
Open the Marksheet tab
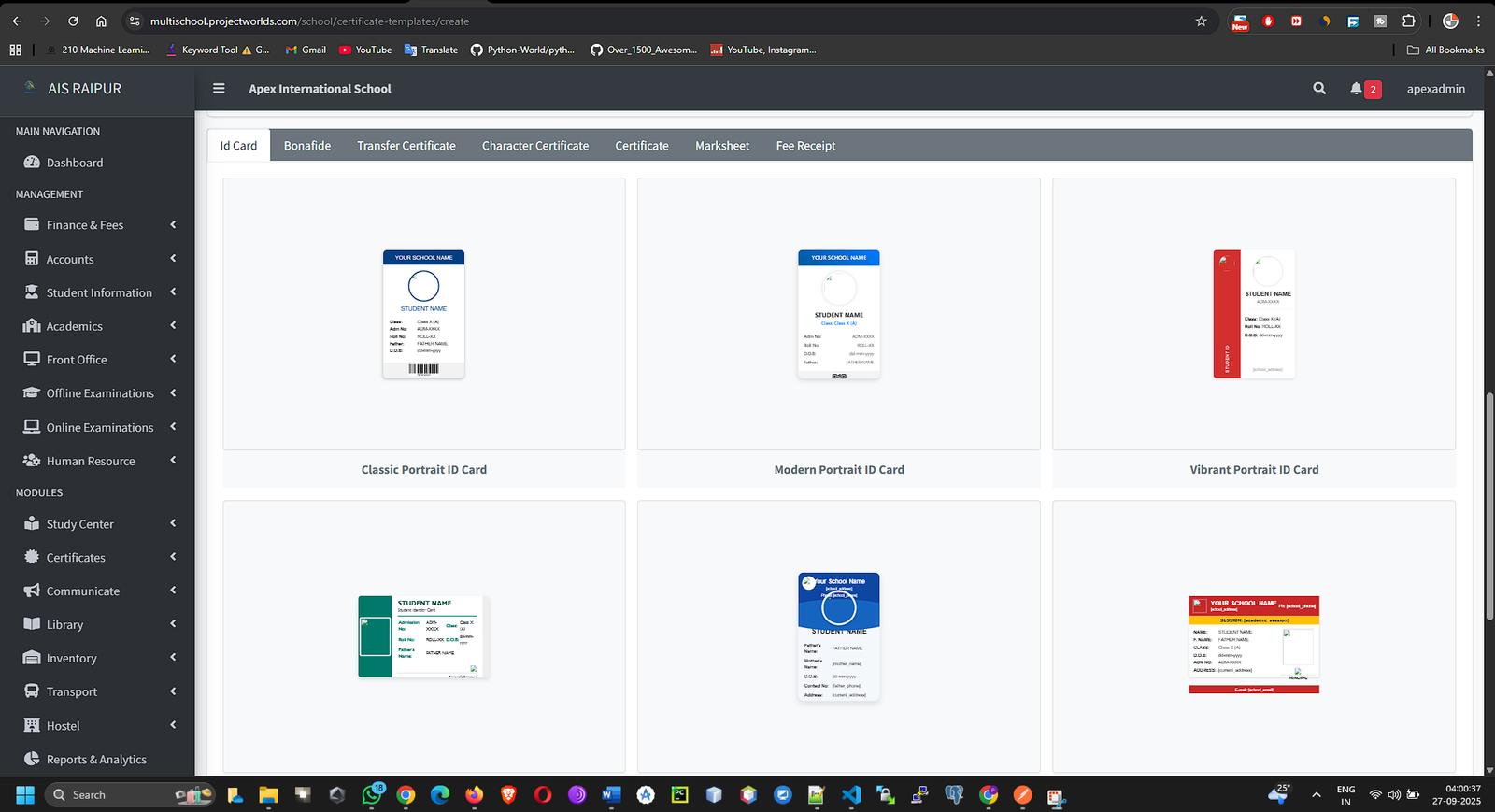click(x=722, y=146)
